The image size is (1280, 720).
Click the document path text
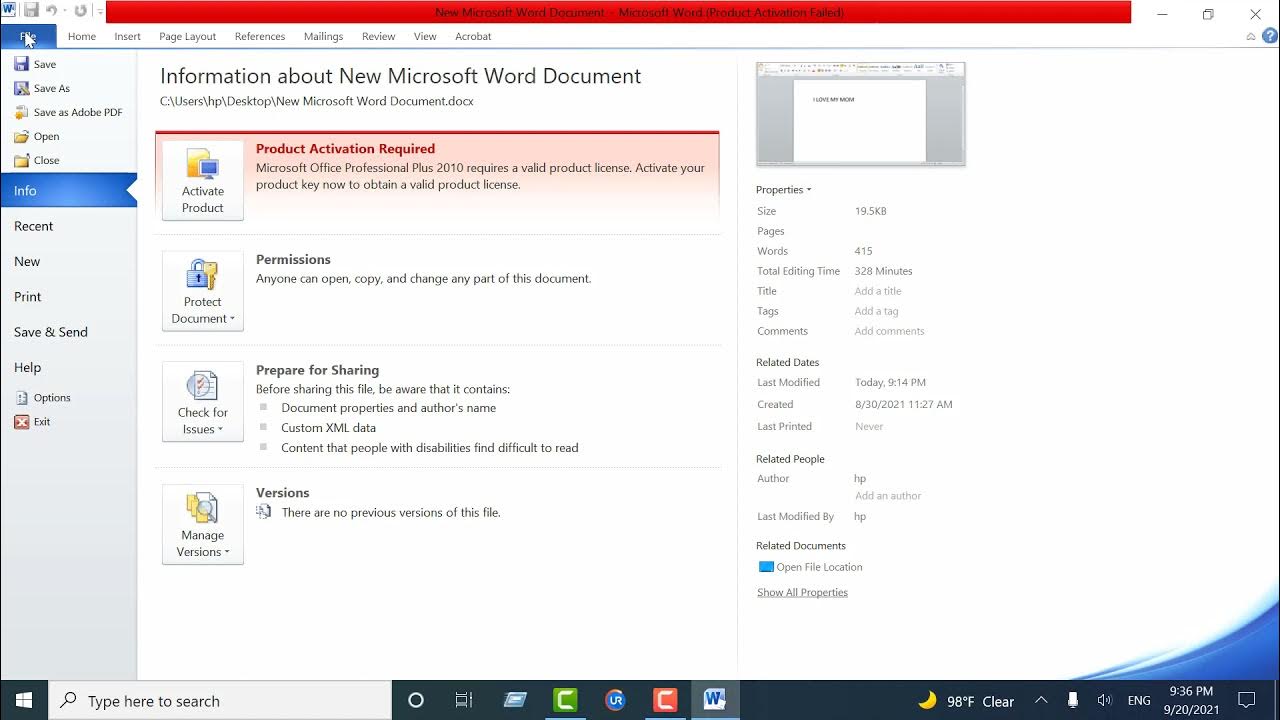click(317, 101)
